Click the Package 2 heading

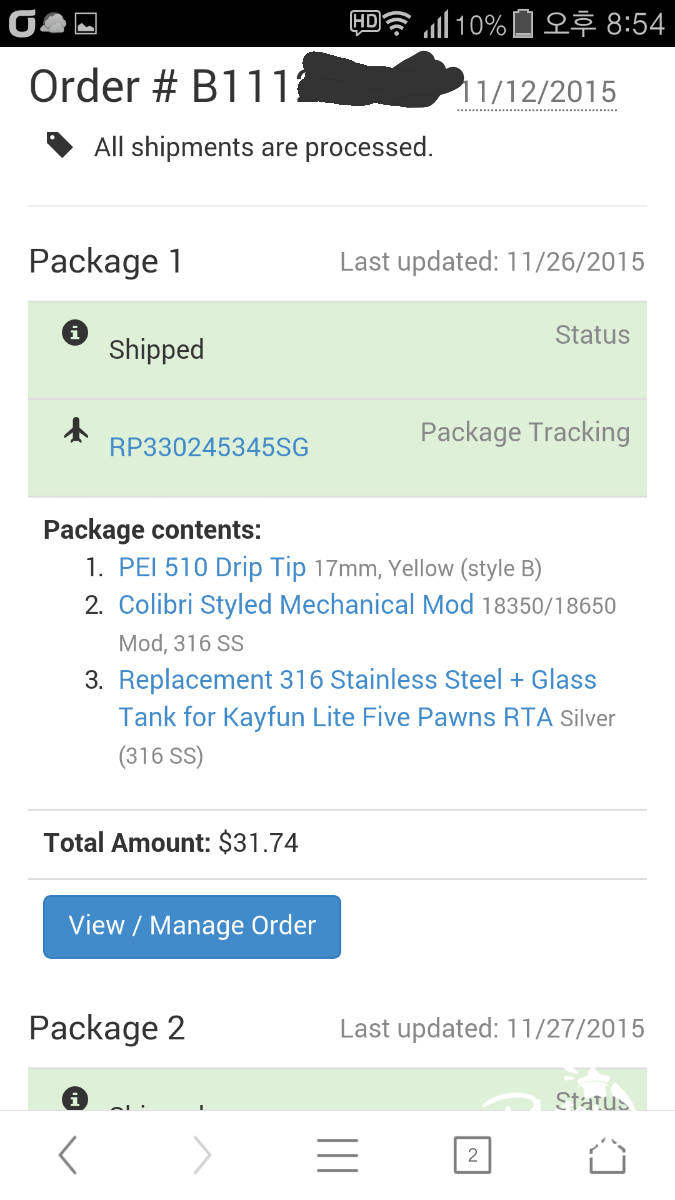pyautogui.click(x=107, y=1028)
